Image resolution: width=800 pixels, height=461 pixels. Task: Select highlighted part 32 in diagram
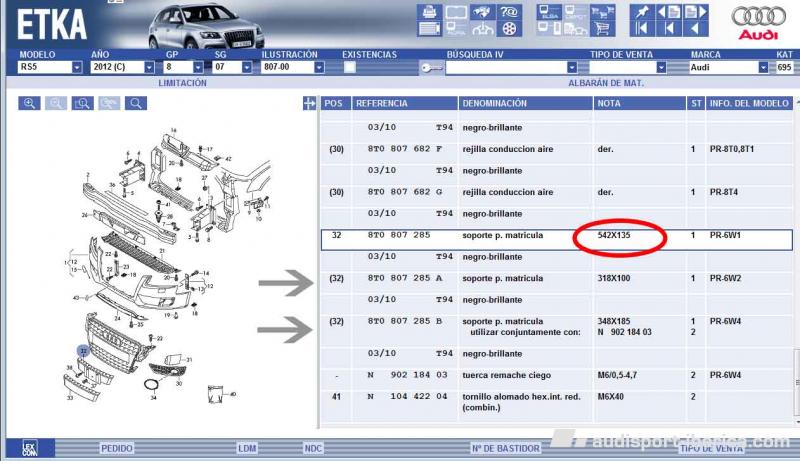click(x=83, y=351)
